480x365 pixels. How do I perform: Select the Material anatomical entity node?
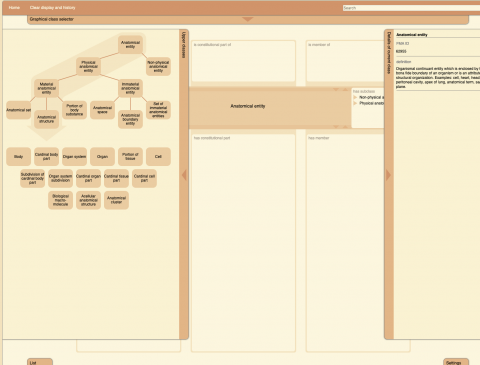point(46,88)
